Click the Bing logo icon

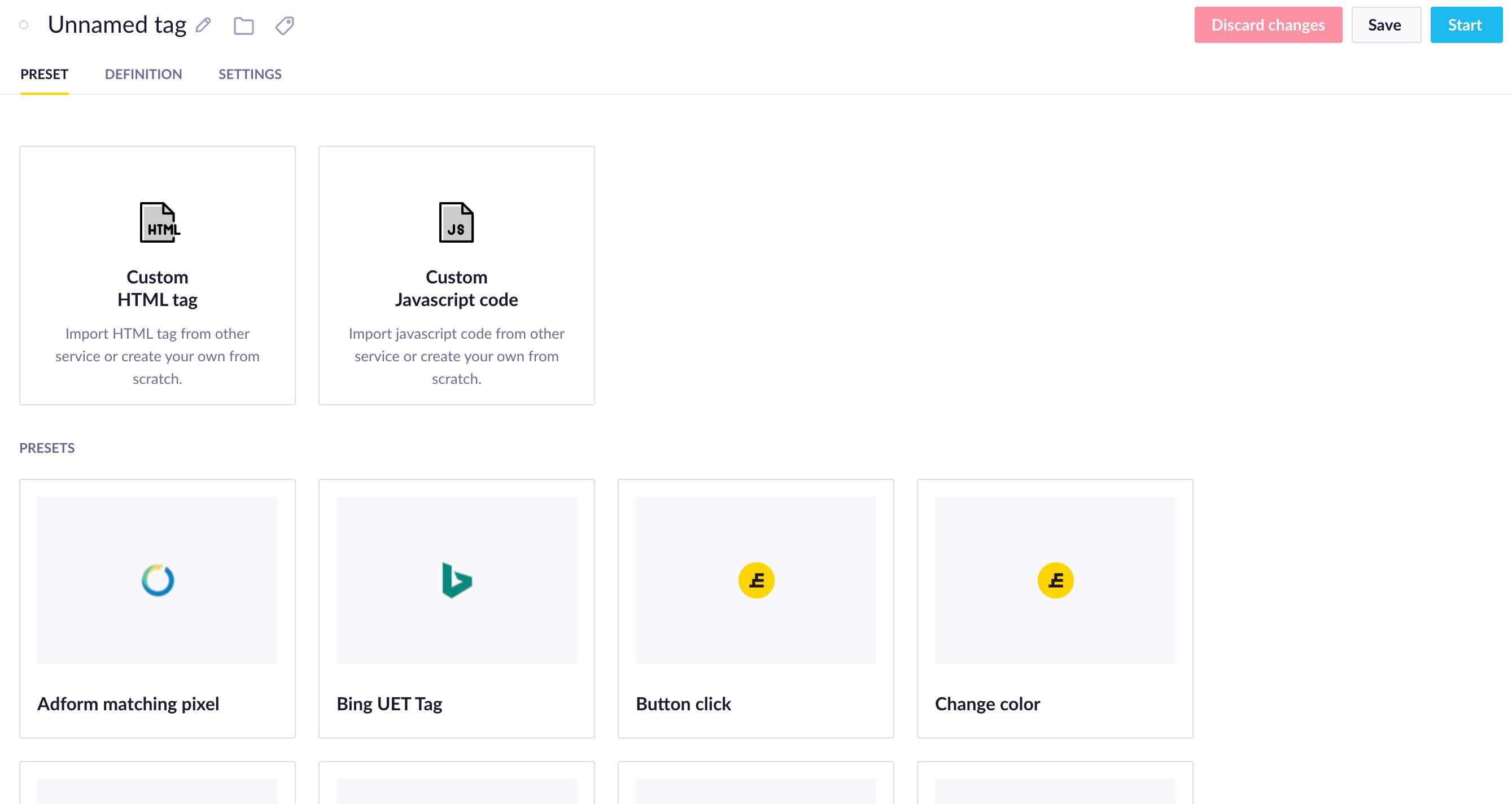(457, 580)
